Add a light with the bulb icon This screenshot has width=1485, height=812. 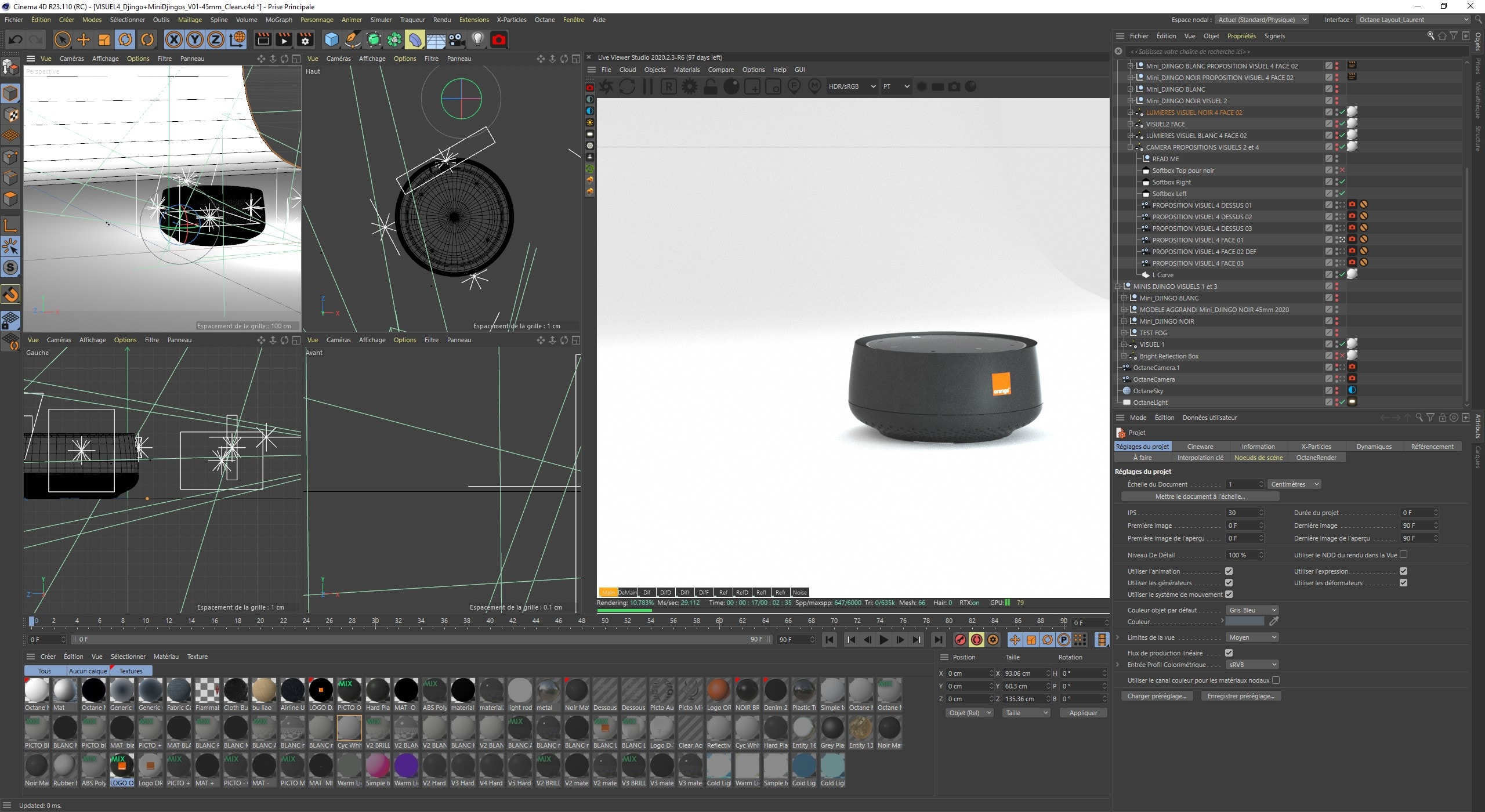click(477, 39)
